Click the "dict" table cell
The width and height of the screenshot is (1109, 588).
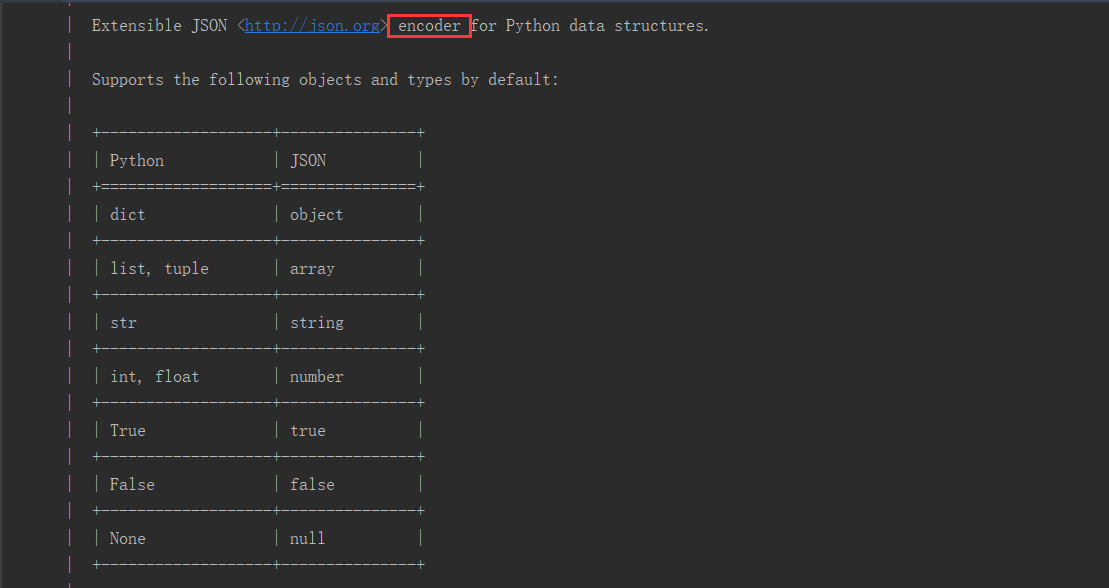pos(128,215)
